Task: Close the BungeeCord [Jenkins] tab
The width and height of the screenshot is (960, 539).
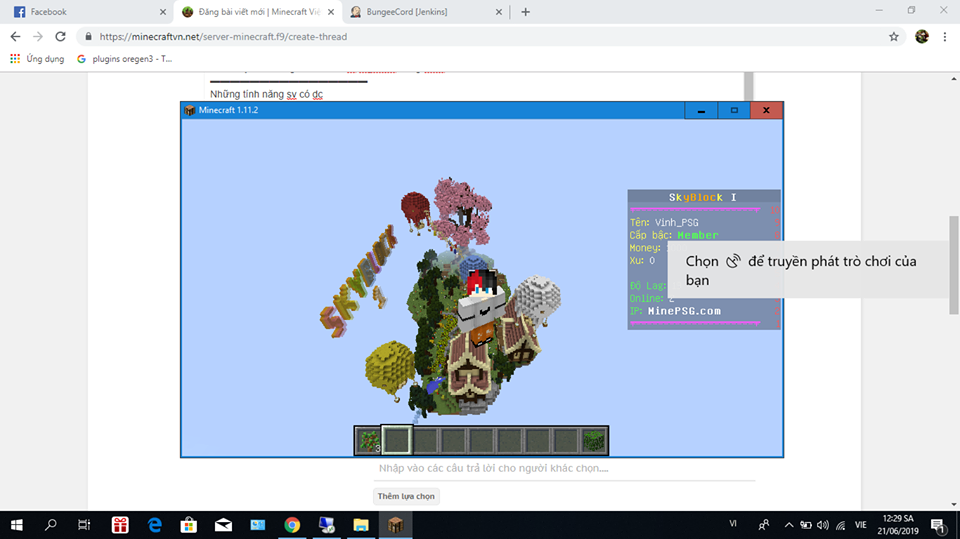Action: click(x=498, y=12)
